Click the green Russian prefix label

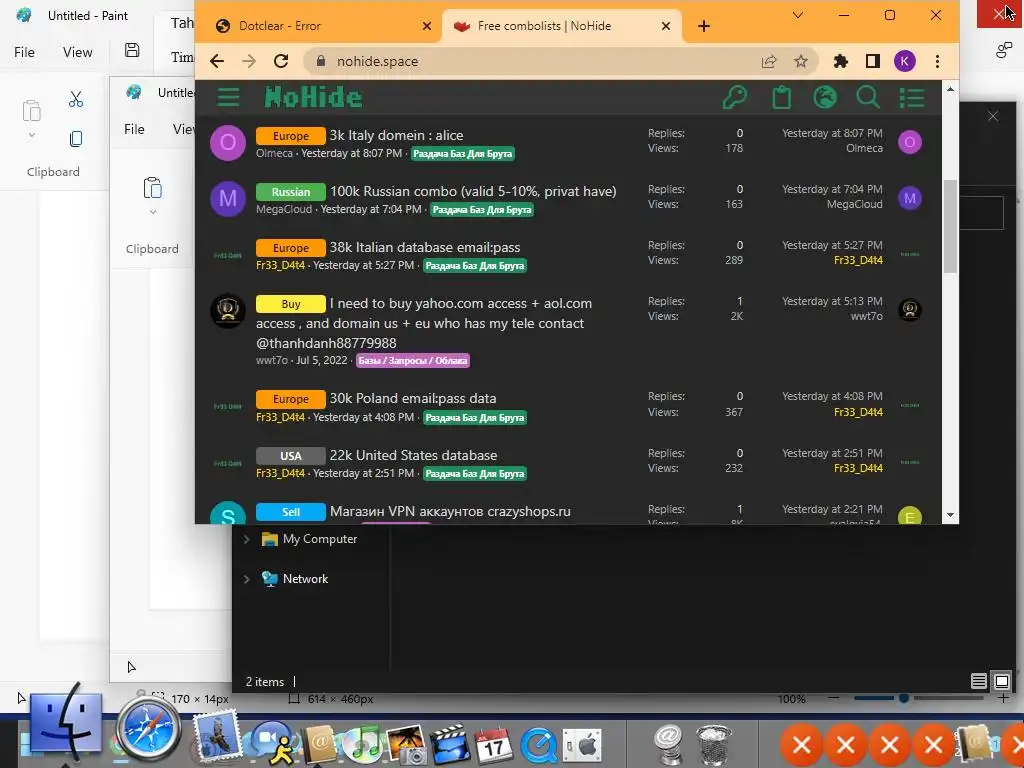[x=291, y=192]
